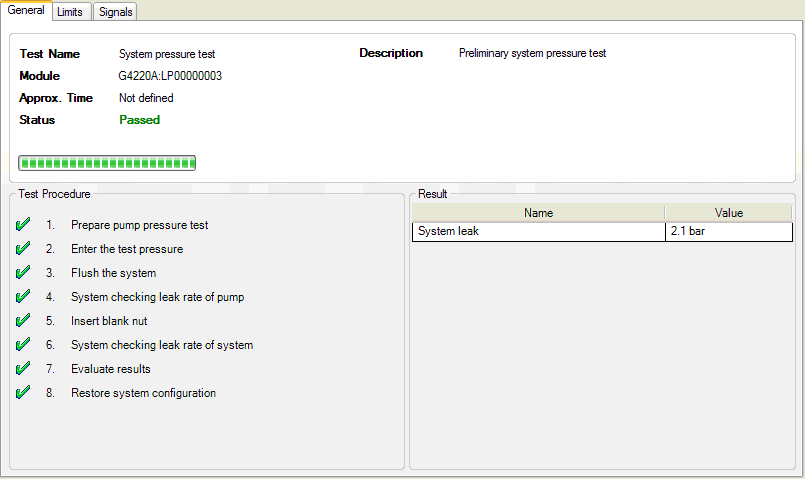This screenshot has width=805, height=479.
Task: Click the checkmark icon for Enter the test pressure
Action: [24, 249]
